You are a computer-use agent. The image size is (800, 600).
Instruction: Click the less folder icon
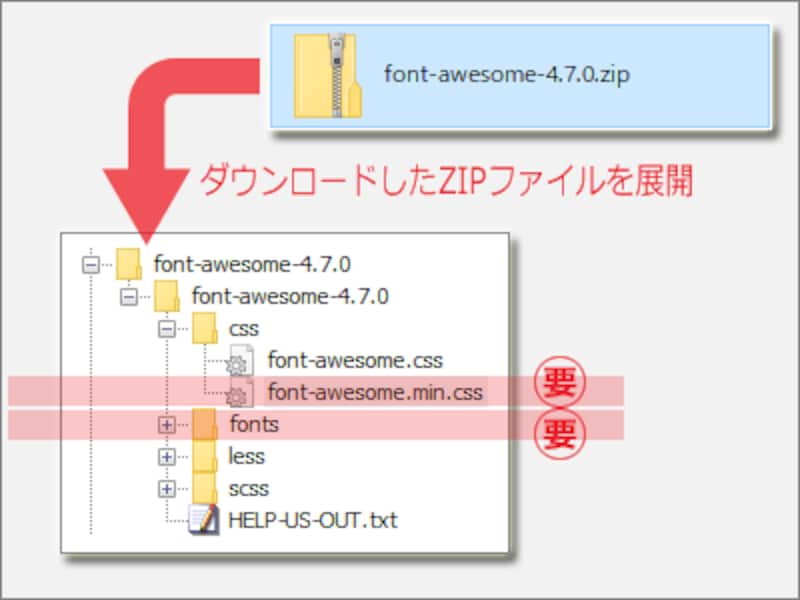click(x=205, y=456)
